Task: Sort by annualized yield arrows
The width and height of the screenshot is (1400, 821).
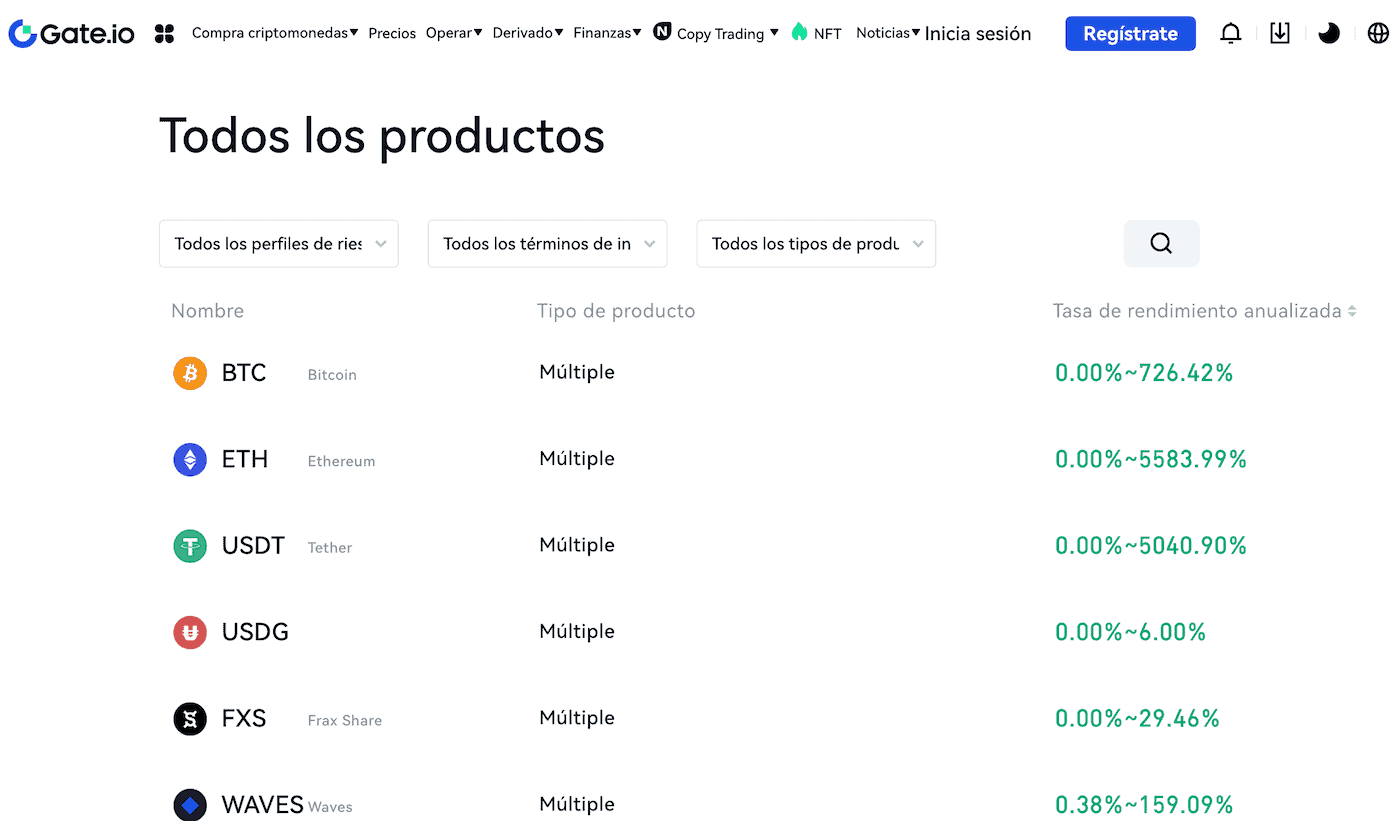Action: coord(1352,311)
